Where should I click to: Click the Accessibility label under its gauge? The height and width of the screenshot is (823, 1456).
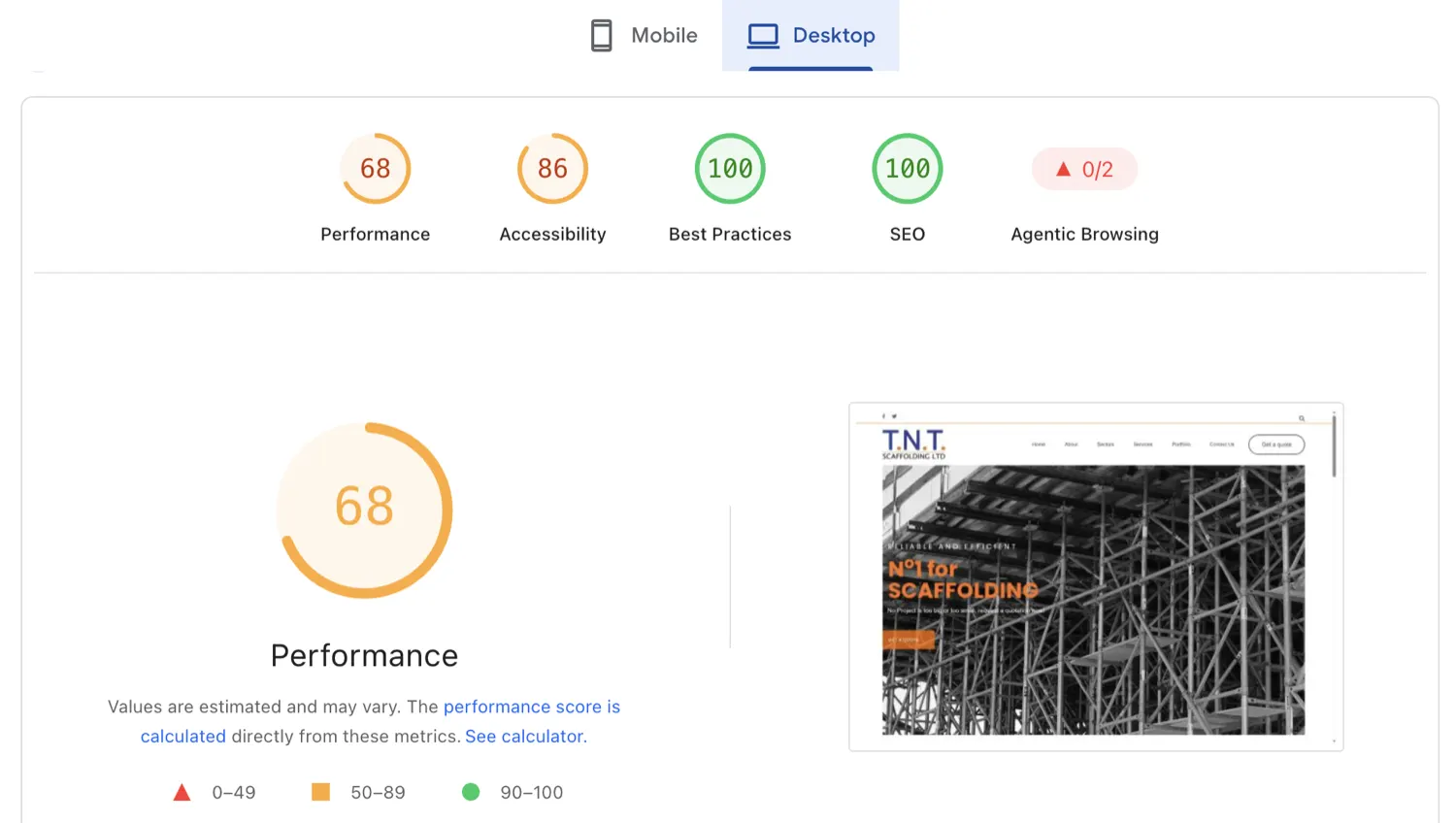[x=553, y=234]
